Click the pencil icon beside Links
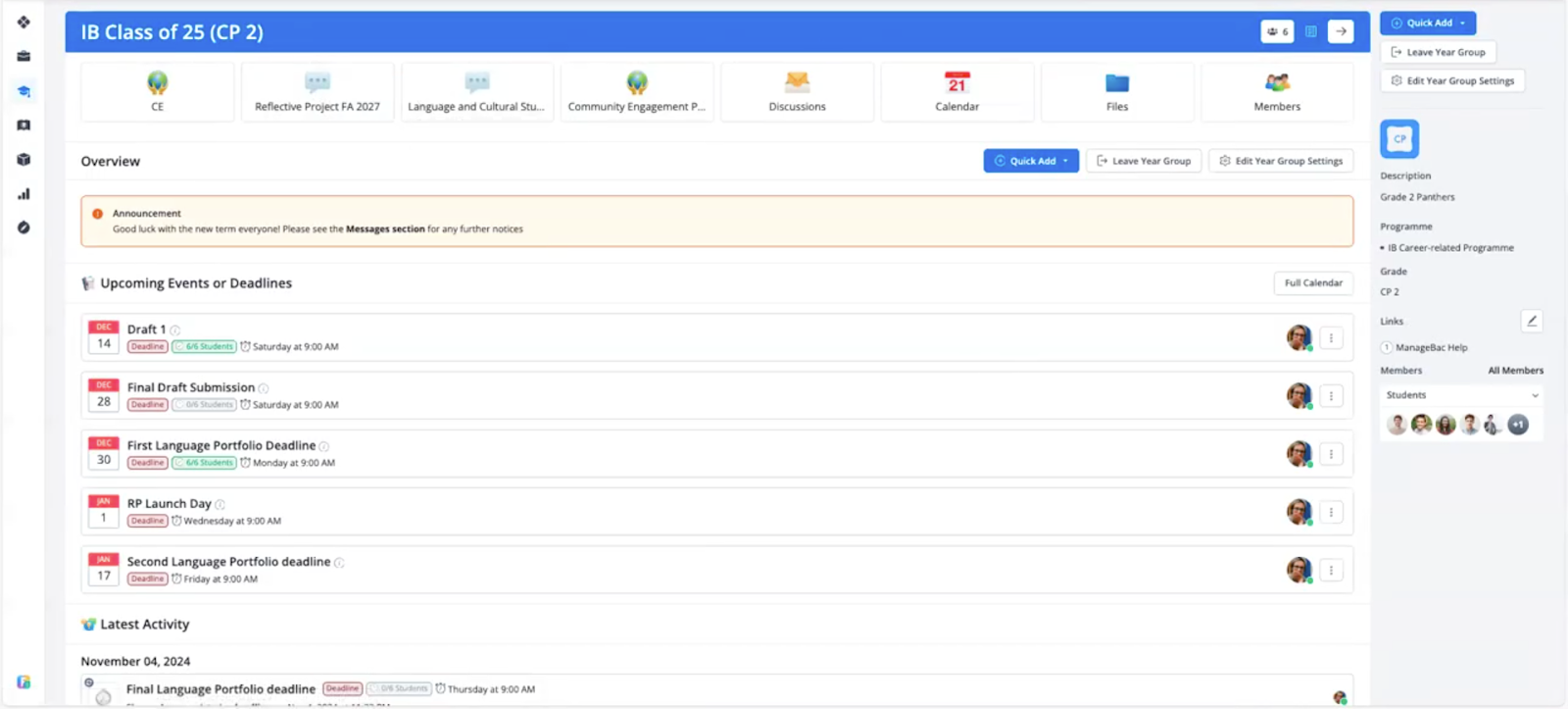This screenshot has width=1568, height=709. (x=1532, y=321)
